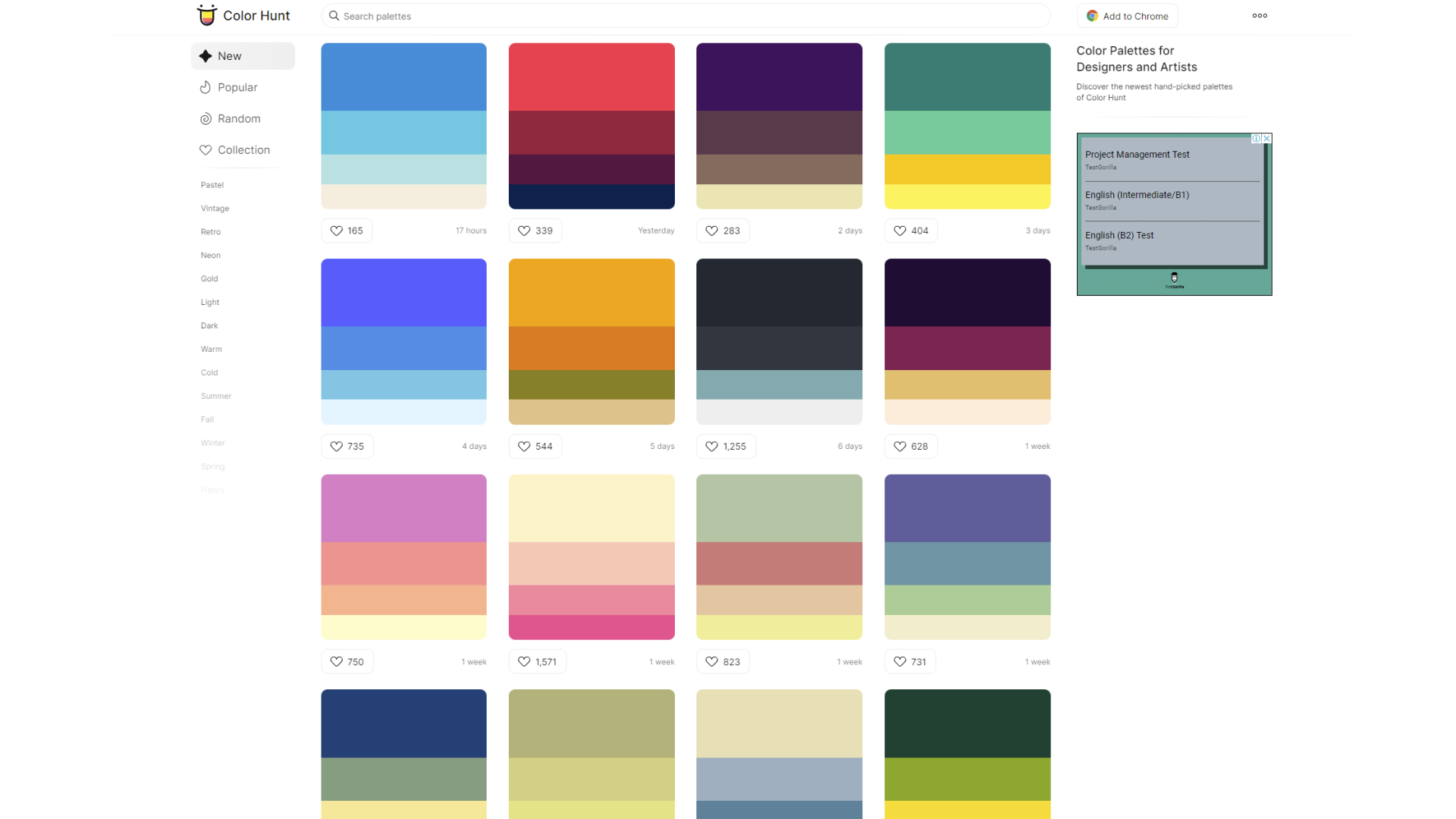This screenshot has width=1456, height=819.
Task: Like the palette with 750 likes
Action: (x=347, y=661)
